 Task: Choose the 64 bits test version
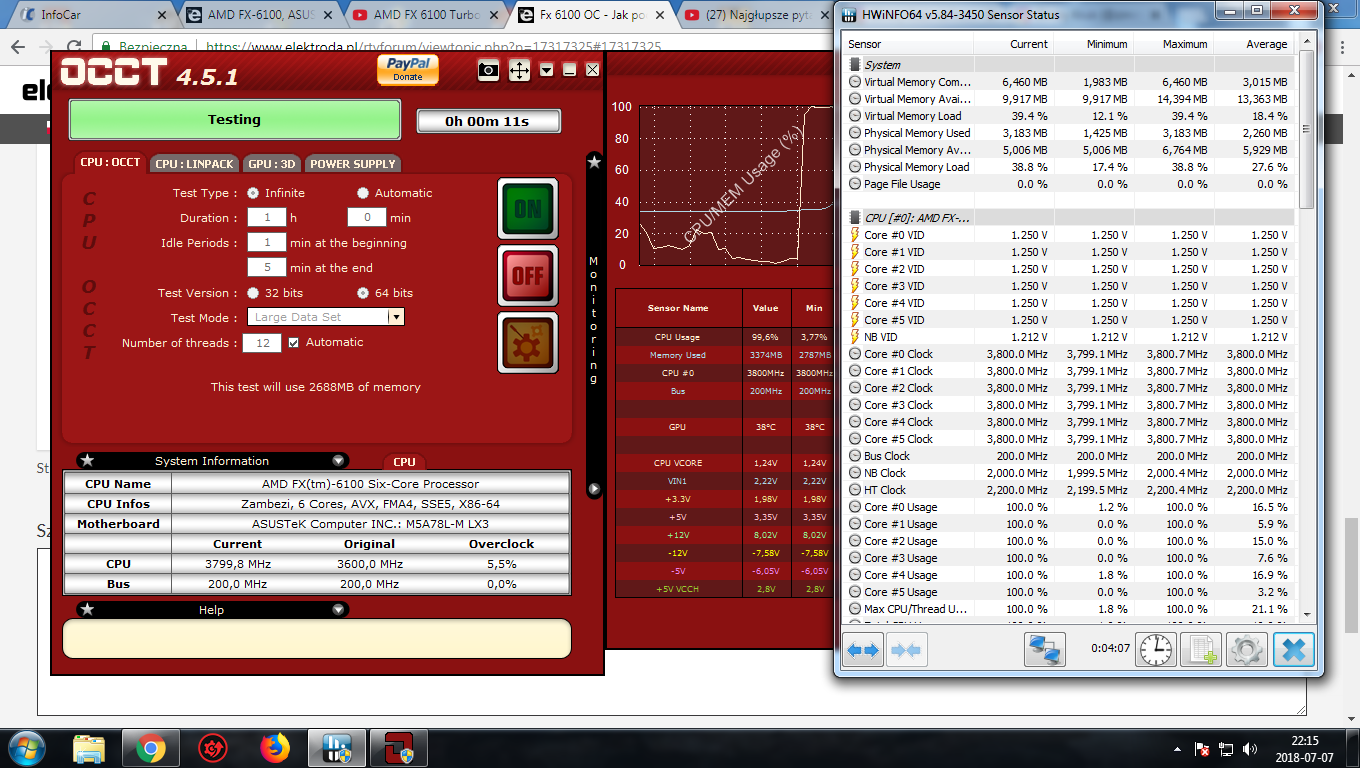point(363,293)
